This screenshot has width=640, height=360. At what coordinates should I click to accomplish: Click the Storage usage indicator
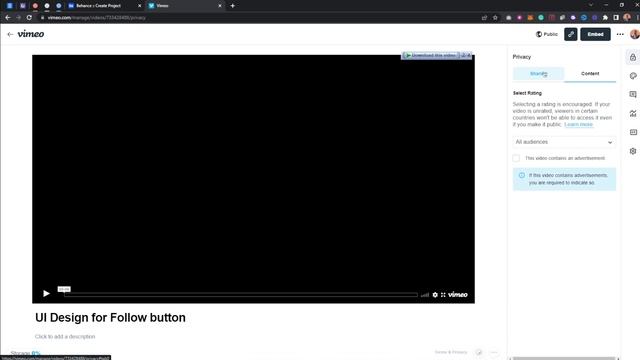25,353
